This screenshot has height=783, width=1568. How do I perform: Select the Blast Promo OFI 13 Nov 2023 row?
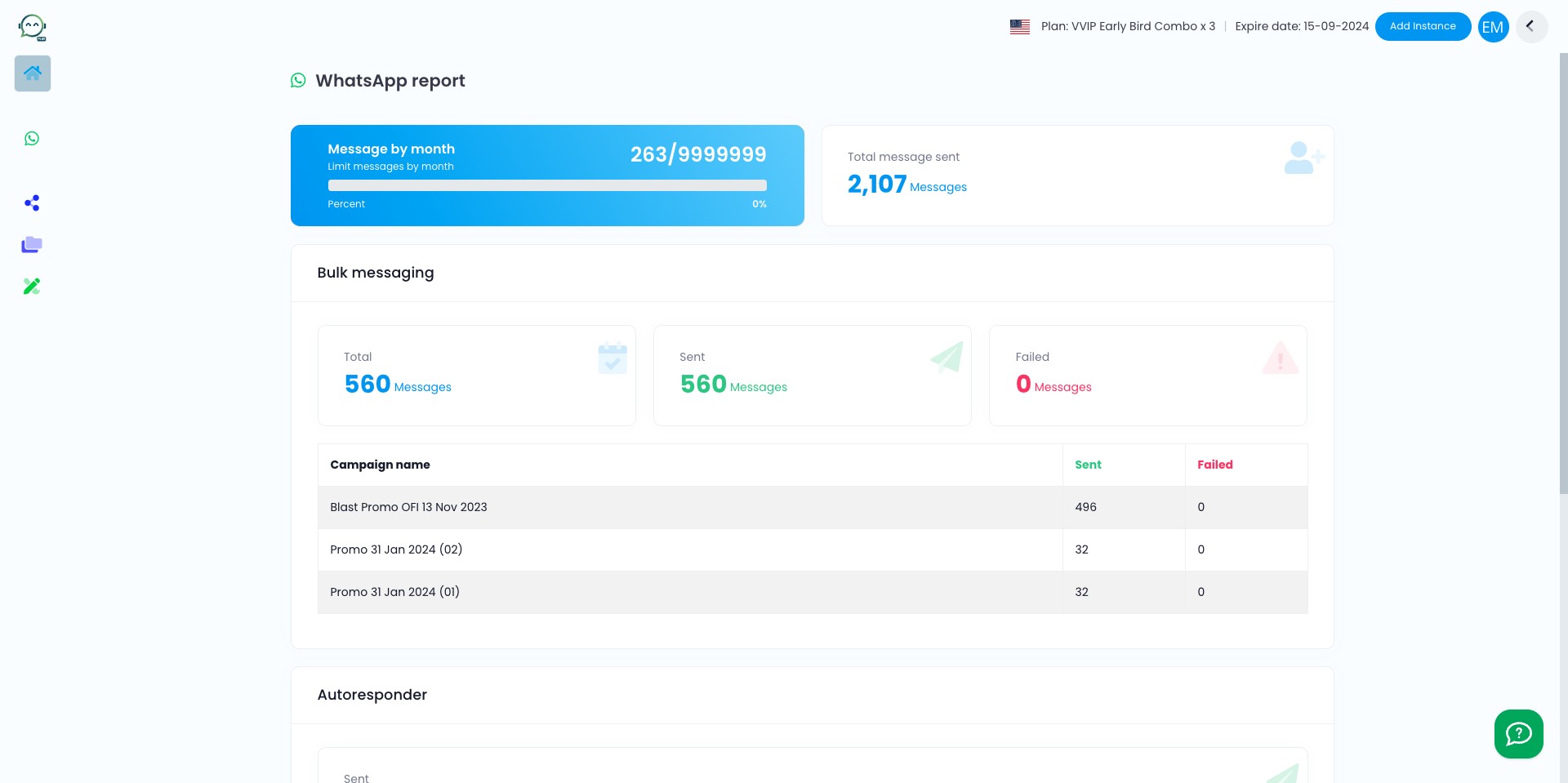[x=813, y=507]
